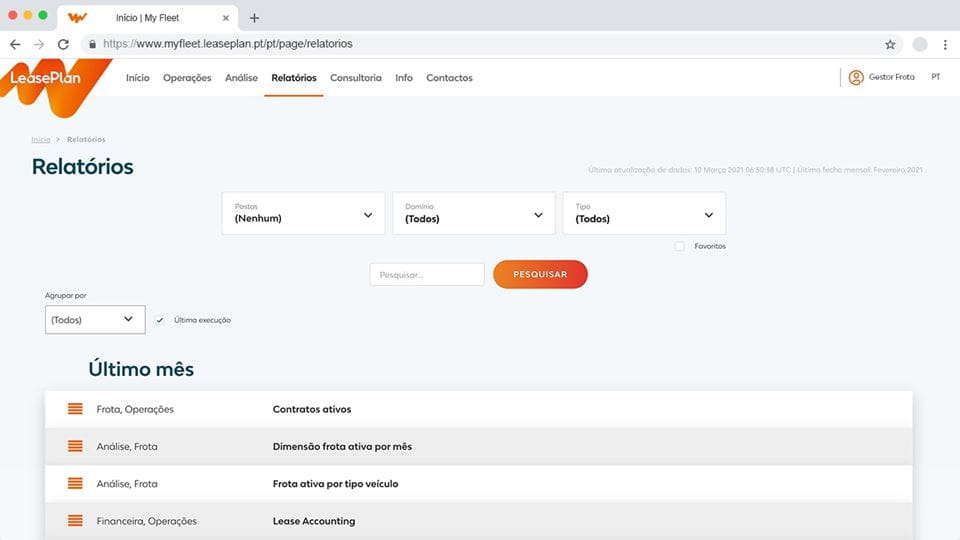Uncheck the Última execução checkbox
Image resolution: width=960 pixels, height=540 pixels.
click(160, 320)
